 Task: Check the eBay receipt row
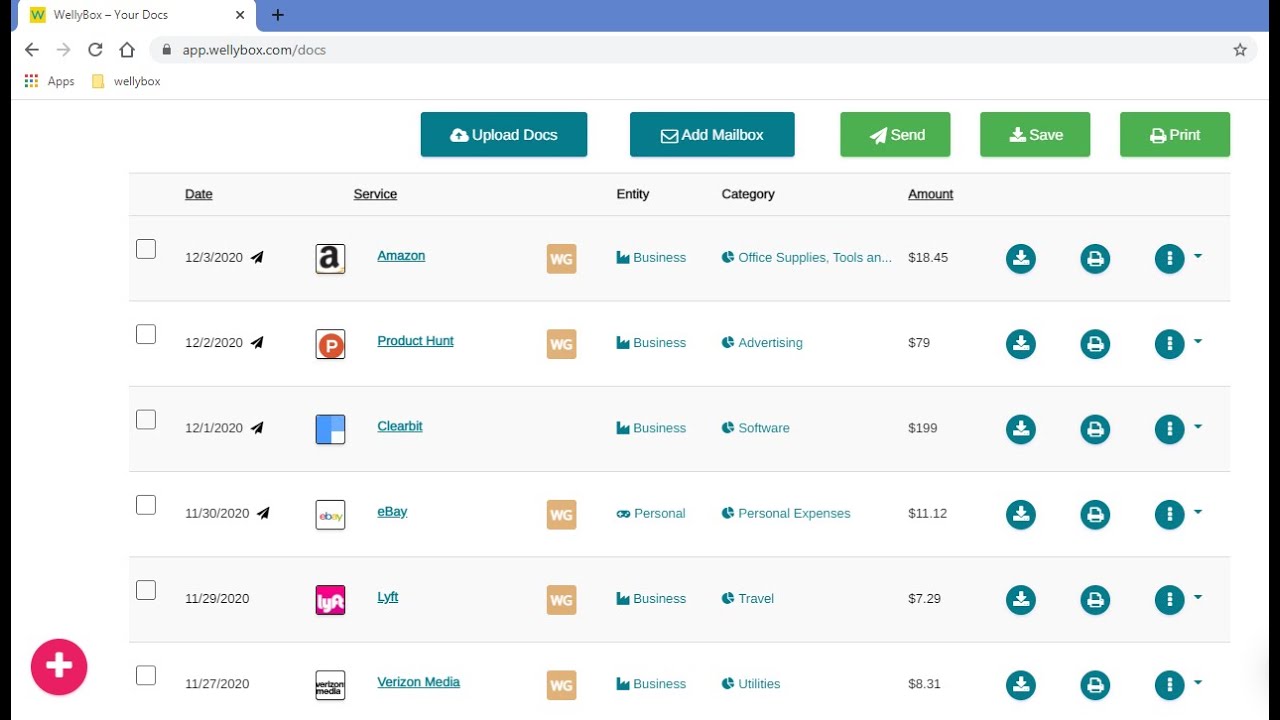(146, 505)
